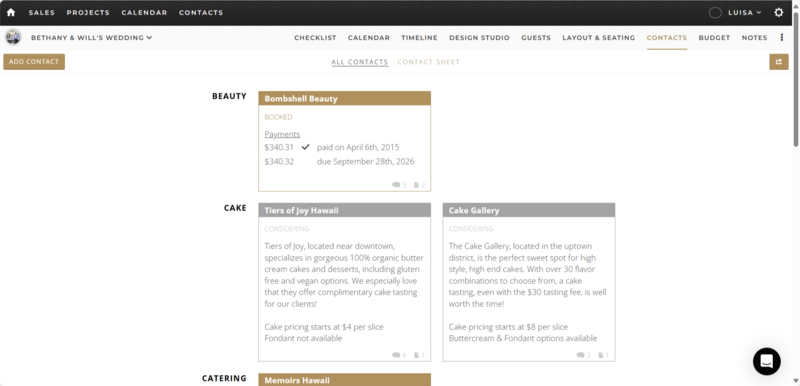View documents on Cake Gallery card
This screenshot has height=386, width=800.
click(x=604, y=355)
